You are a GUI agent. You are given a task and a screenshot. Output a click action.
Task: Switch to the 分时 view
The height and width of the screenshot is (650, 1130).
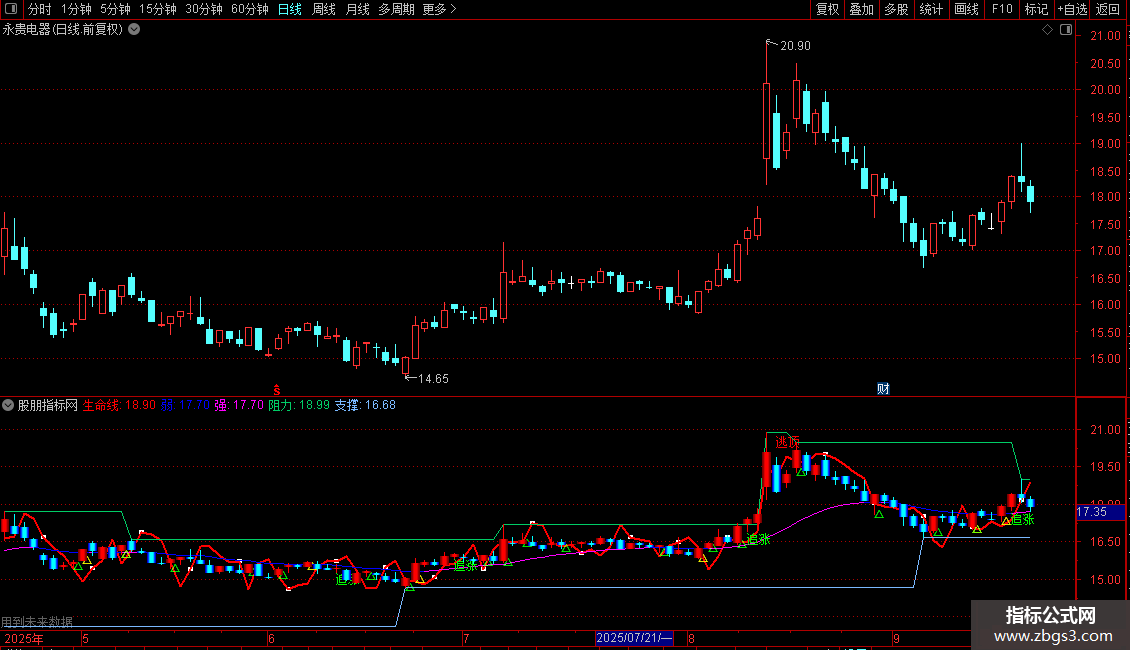[x=40, y=9]
